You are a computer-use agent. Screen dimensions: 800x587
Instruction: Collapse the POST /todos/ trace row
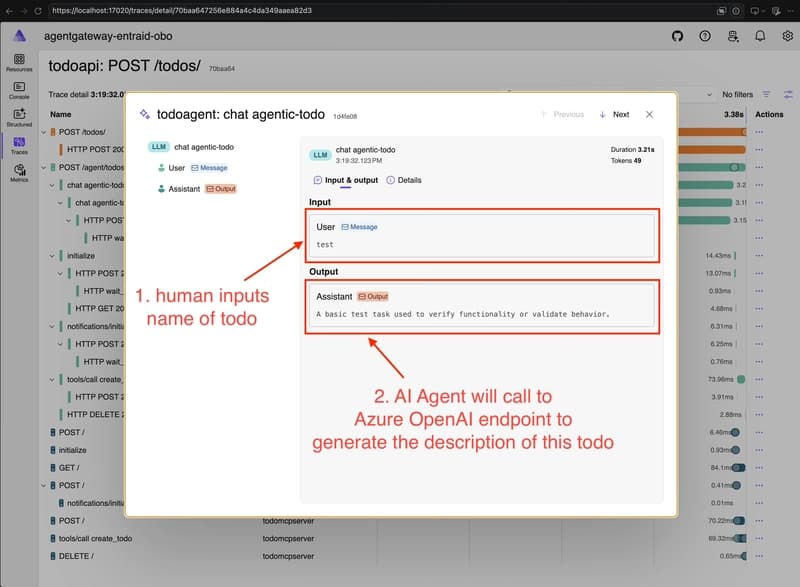pos(43,132)
